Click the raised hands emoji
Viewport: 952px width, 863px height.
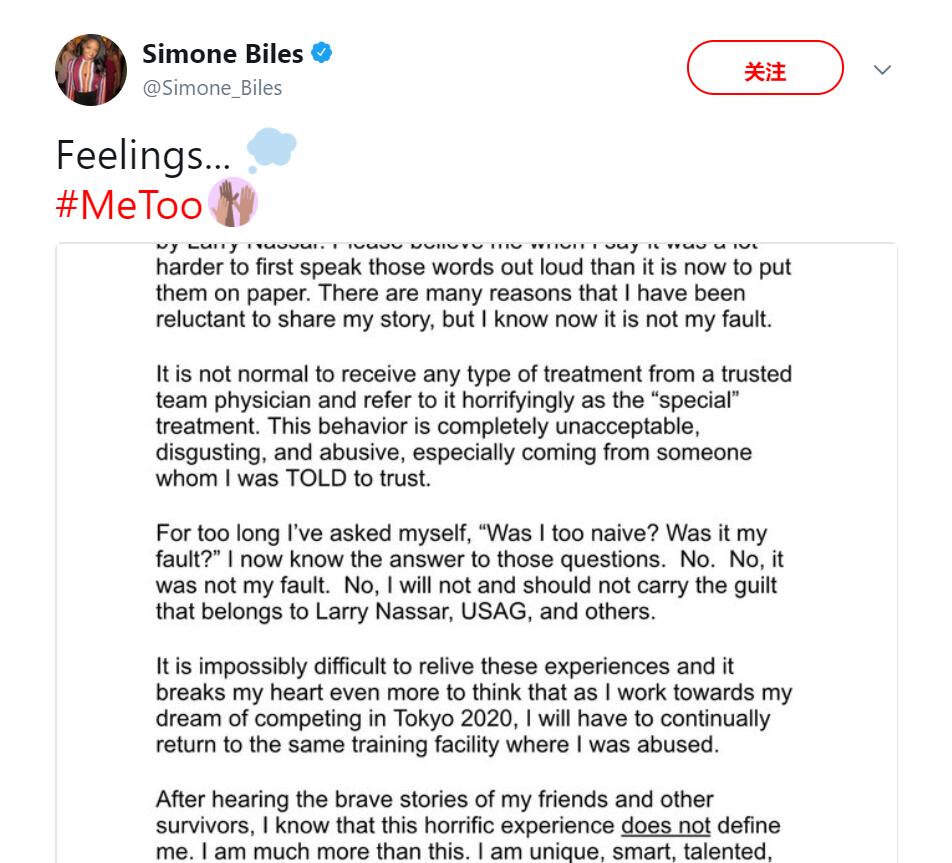[233, 203]
